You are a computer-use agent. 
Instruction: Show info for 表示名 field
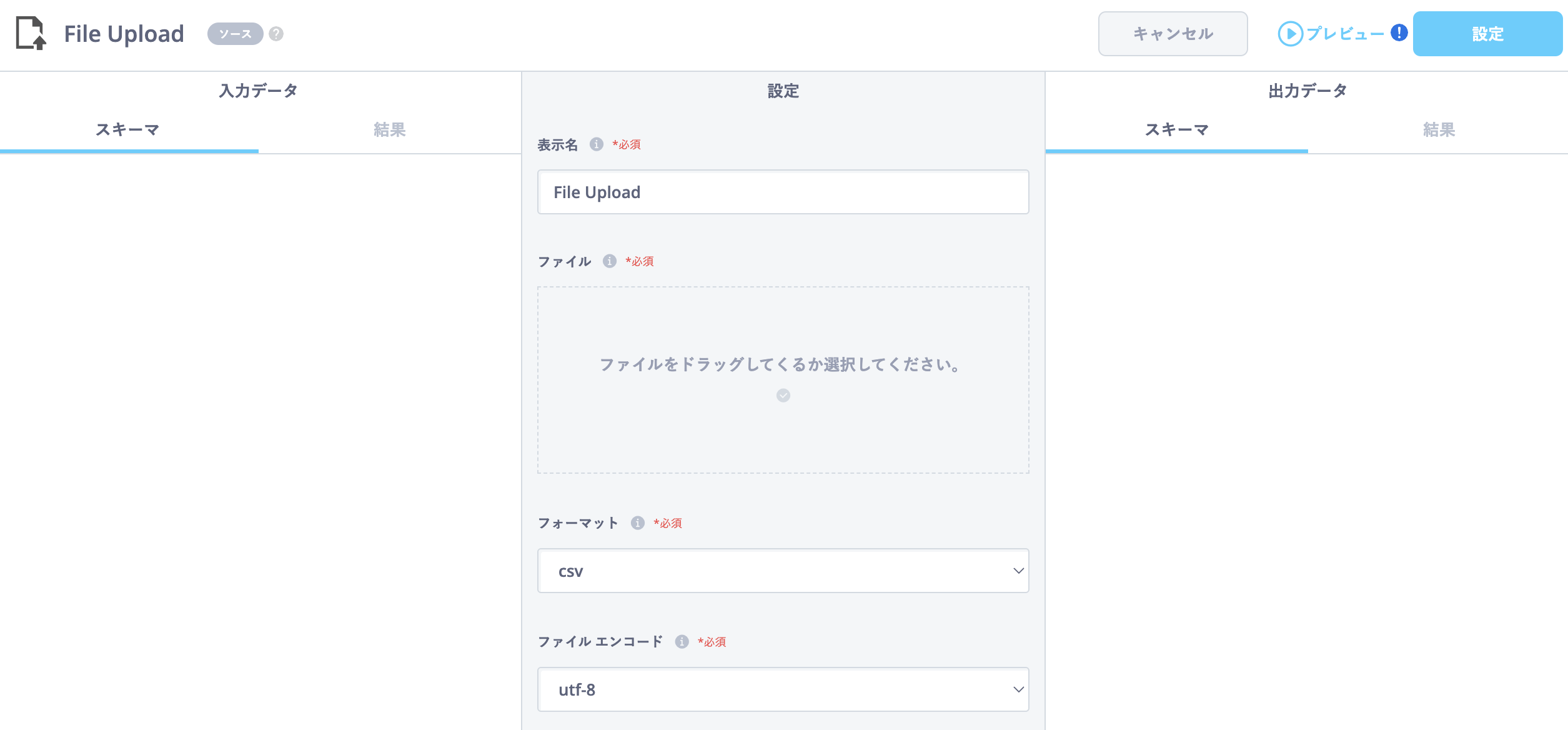(597, 144)
